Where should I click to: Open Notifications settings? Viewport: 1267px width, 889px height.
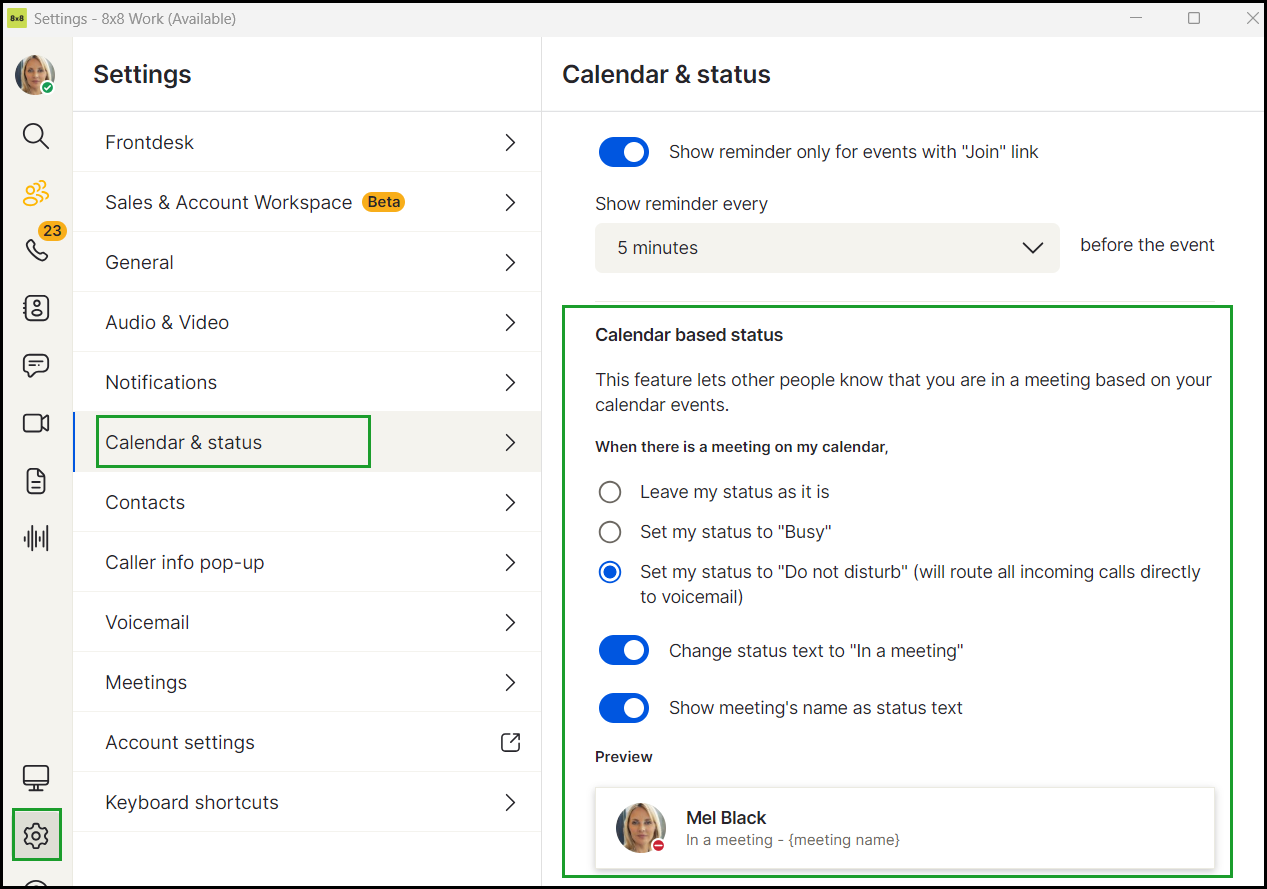(307, 382)
